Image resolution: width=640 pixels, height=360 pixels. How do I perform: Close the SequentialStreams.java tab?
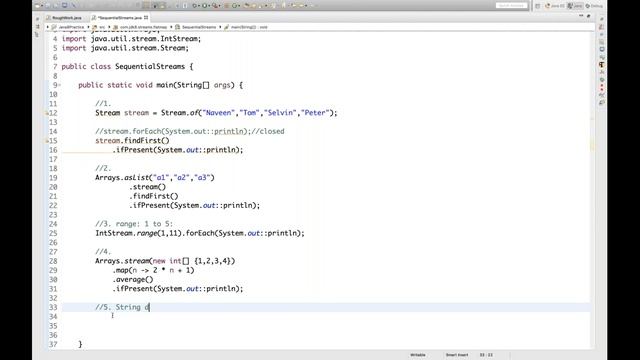pos(146,18)
